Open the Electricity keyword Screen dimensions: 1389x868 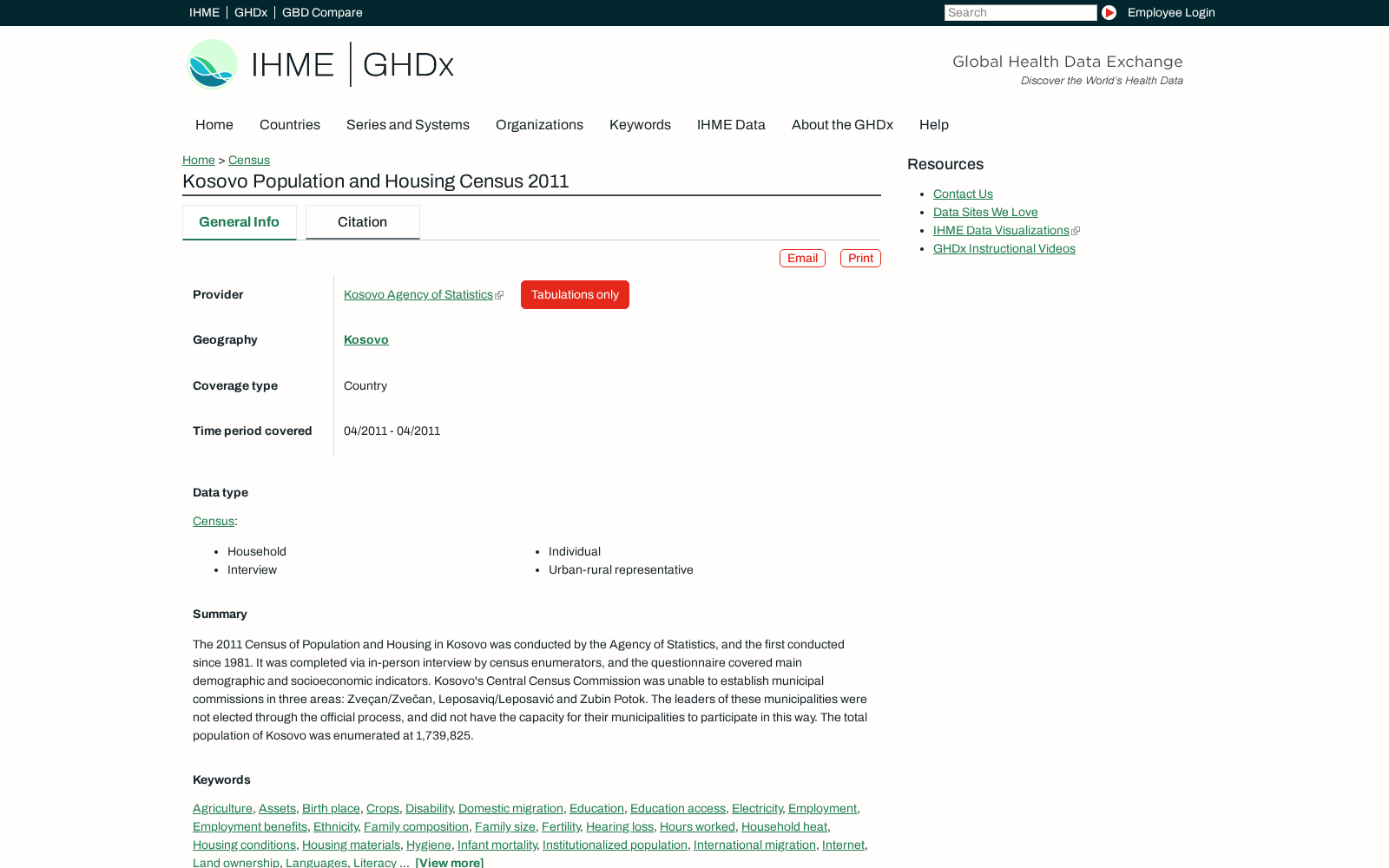point(757,809)
